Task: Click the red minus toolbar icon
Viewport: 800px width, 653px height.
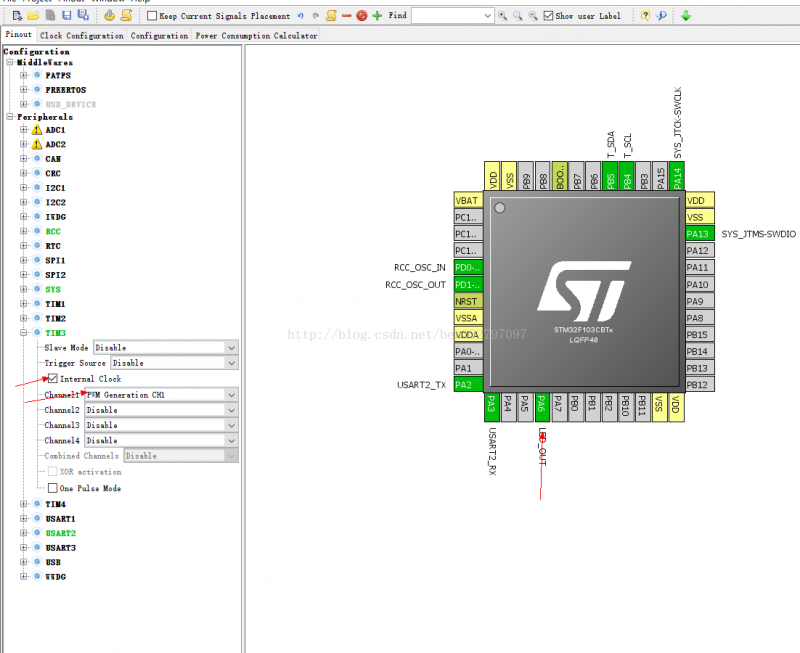Action: pos(346,16)
